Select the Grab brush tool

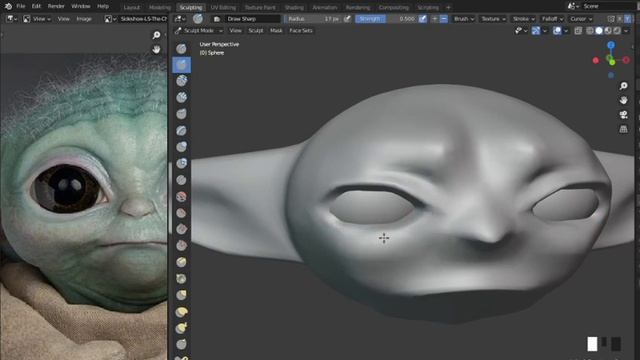click(x=181, y=295)
